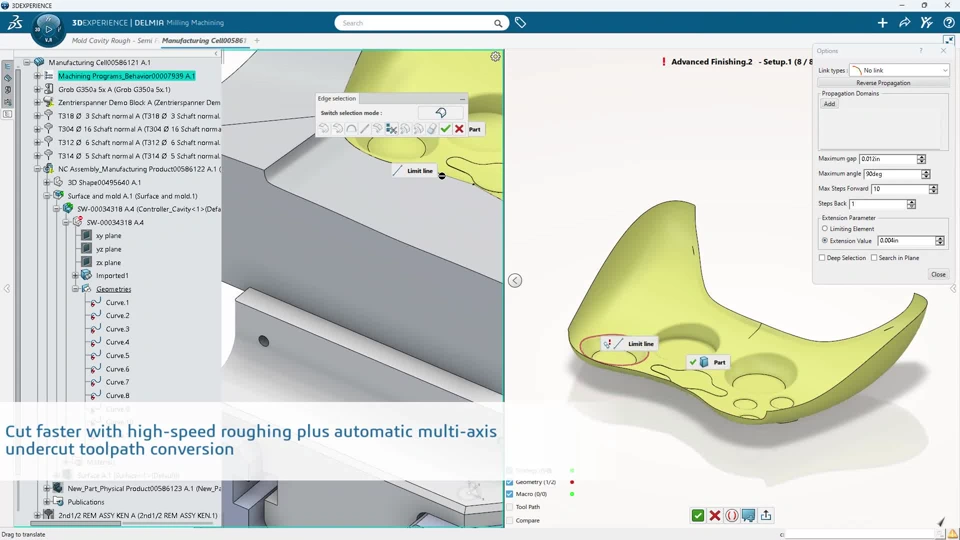
Task: Collapse the Geometries tree node
Action: (75, 289)
